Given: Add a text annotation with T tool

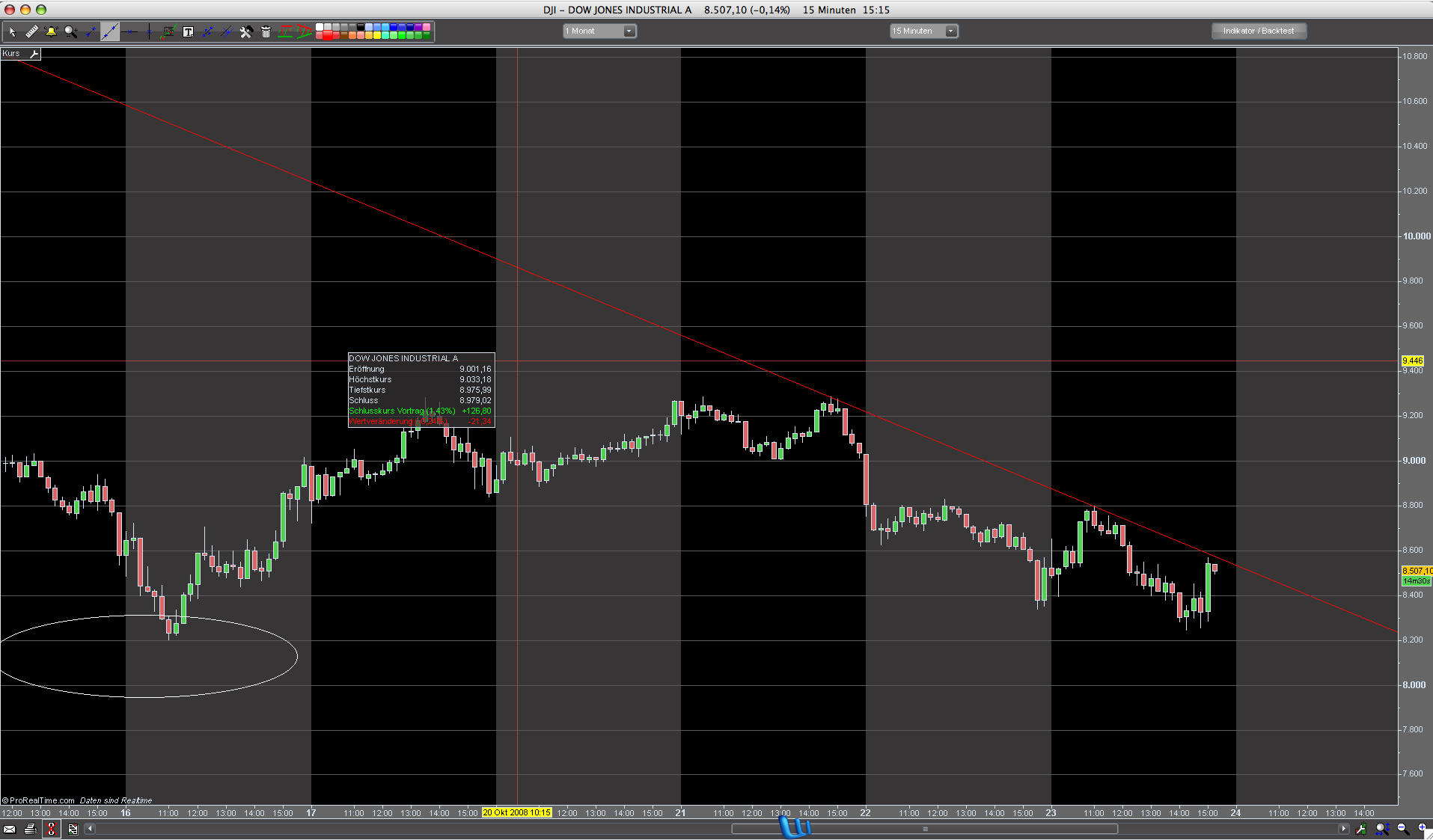Looking at the screenshot, I should pyautogui.click(x=188, y=31).
